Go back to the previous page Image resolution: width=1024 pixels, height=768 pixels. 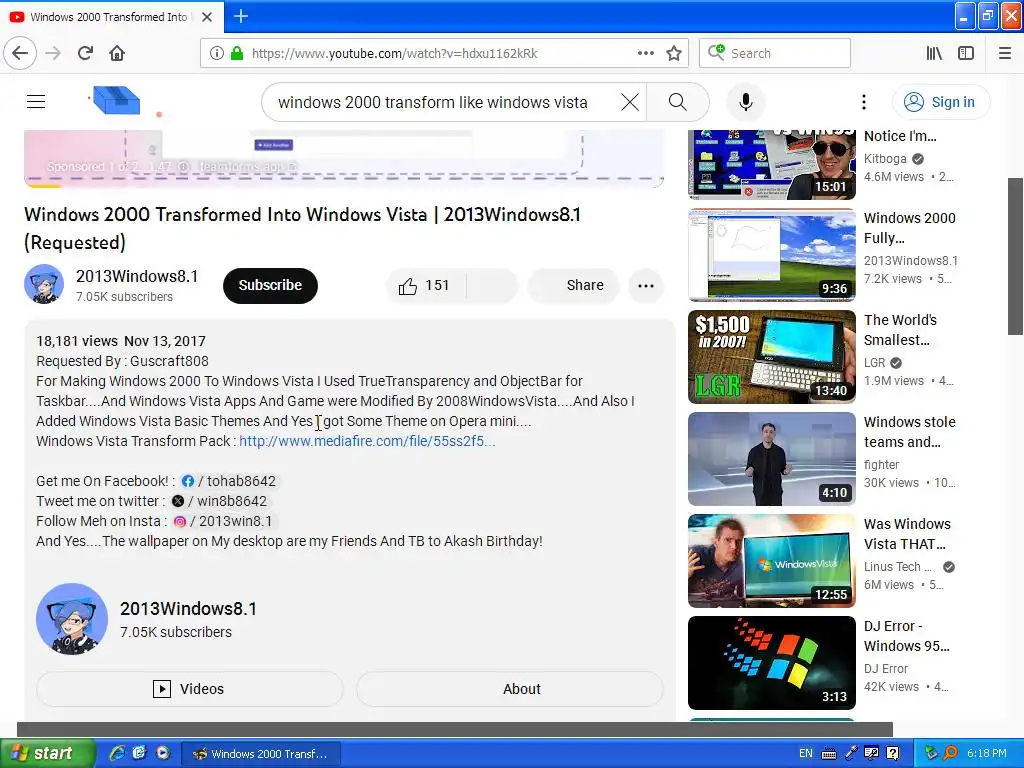pyautogui.click(x=20, y=53)
